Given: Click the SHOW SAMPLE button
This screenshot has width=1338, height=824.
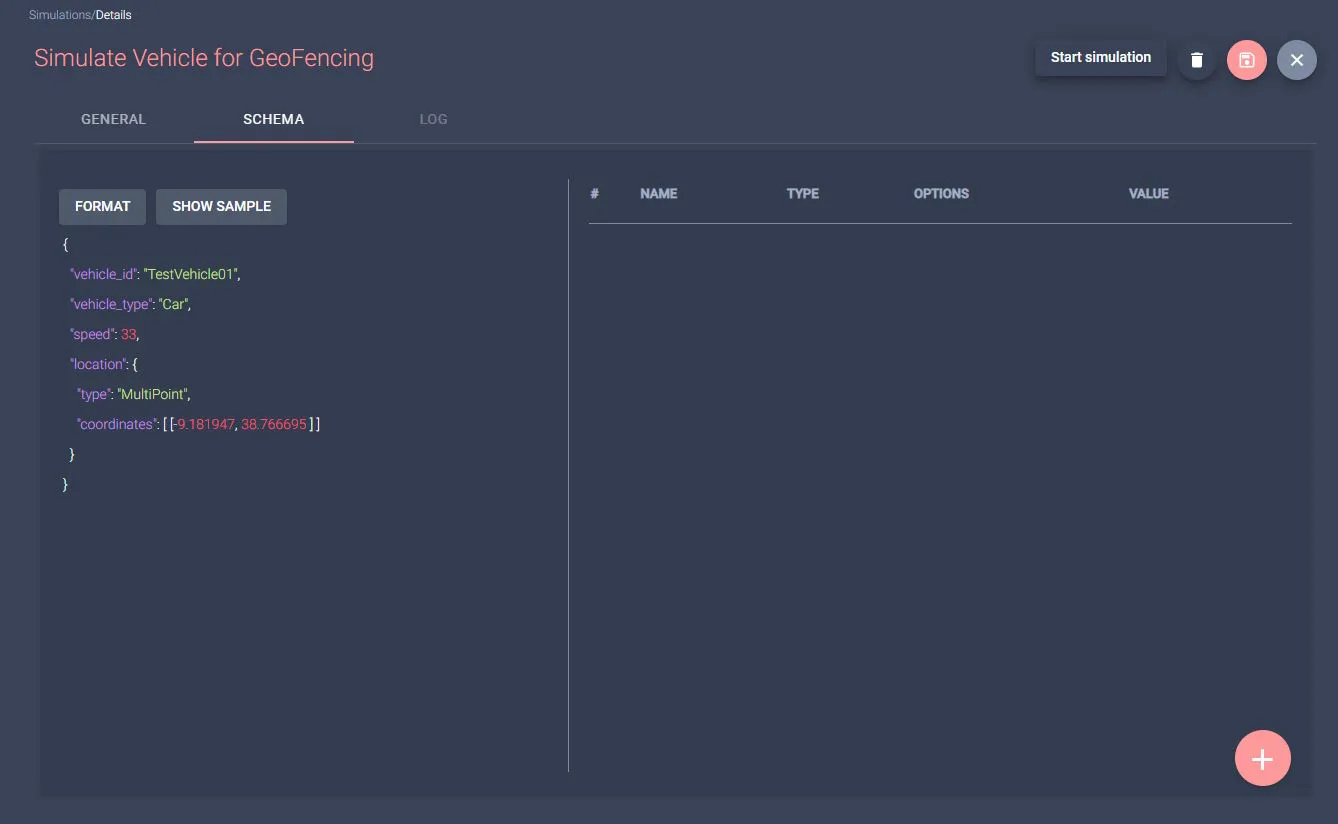Looking at the screenshot, I should click(x=221, y=207).
